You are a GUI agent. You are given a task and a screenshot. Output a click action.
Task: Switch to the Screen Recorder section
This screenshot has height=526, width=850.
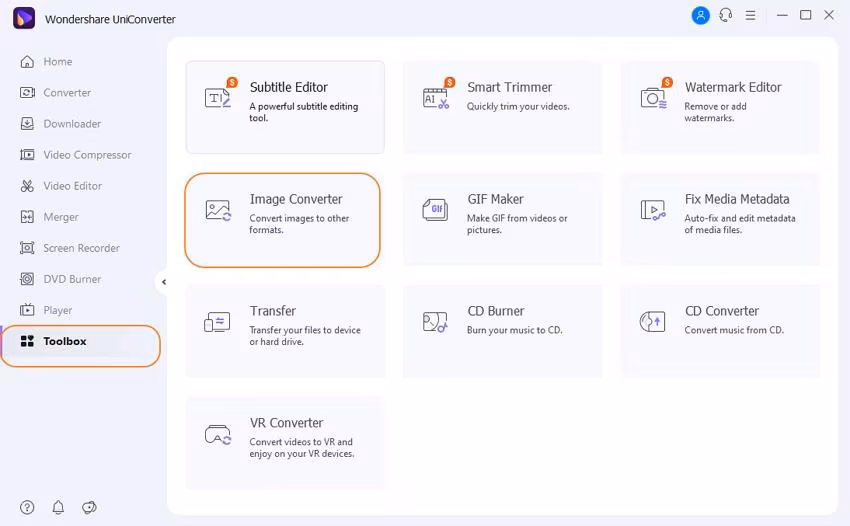[80, 248]
